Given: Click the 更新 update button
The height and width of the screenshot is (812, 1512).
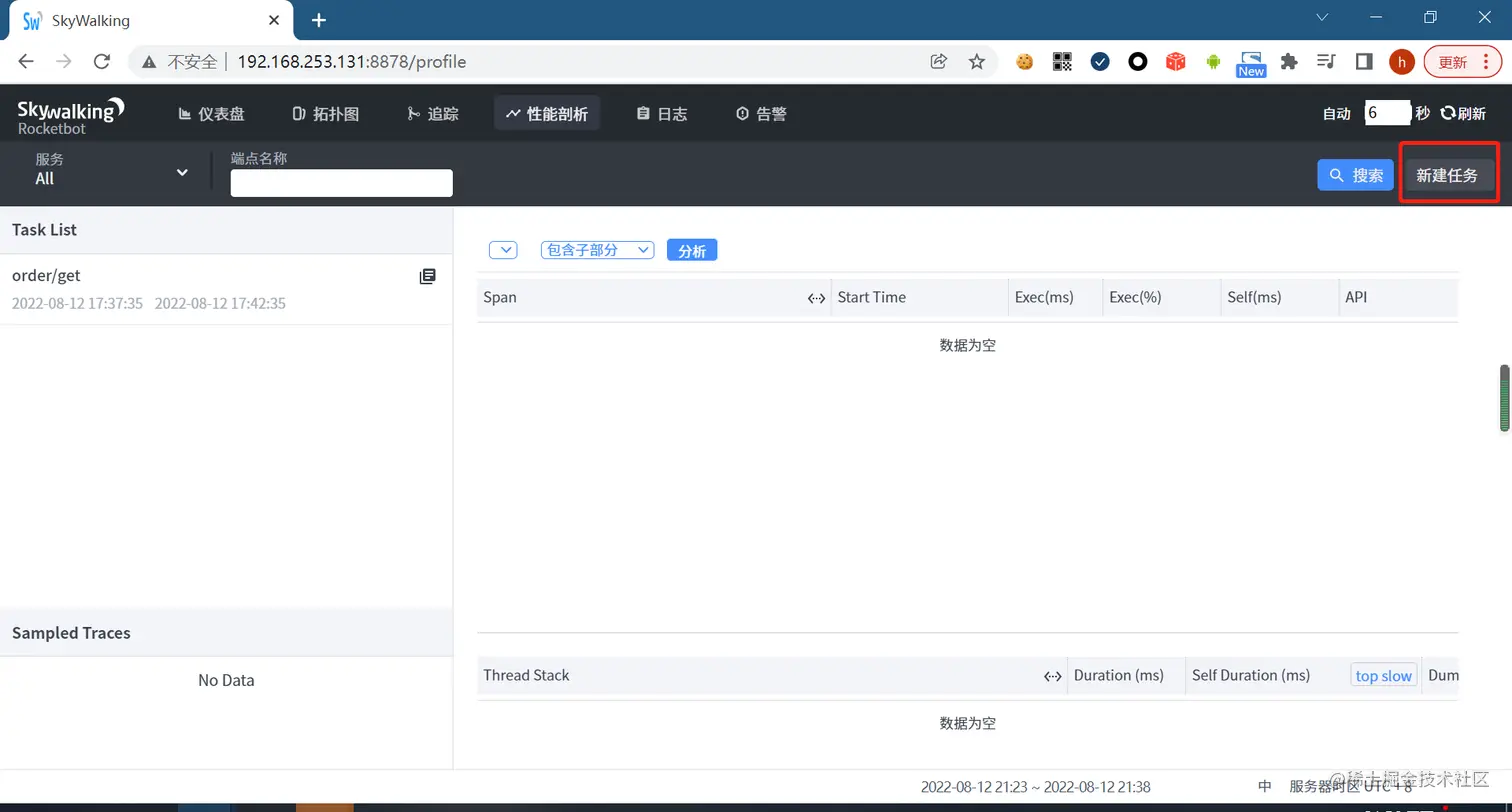Looking at the screenshot, I should tap(1462, 62).
